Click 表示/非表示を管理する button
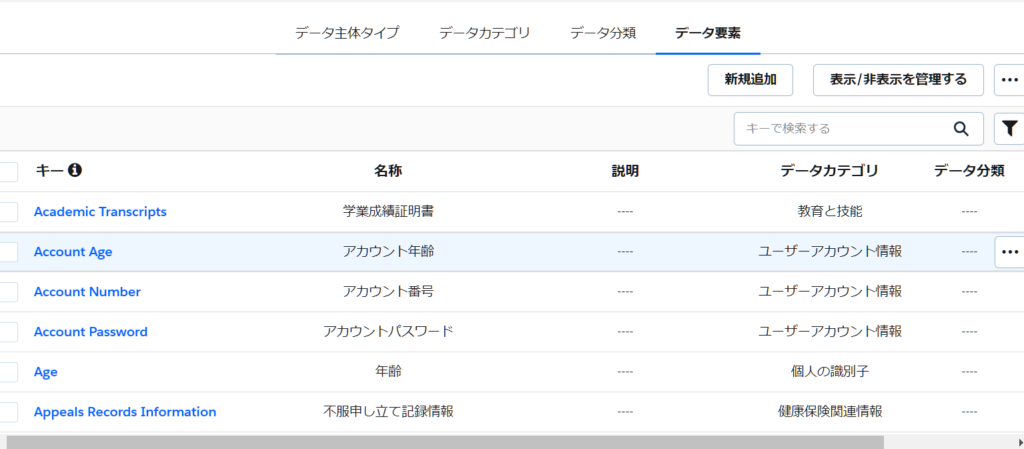Screen dimensions: 1024x449 click(898, 80)
